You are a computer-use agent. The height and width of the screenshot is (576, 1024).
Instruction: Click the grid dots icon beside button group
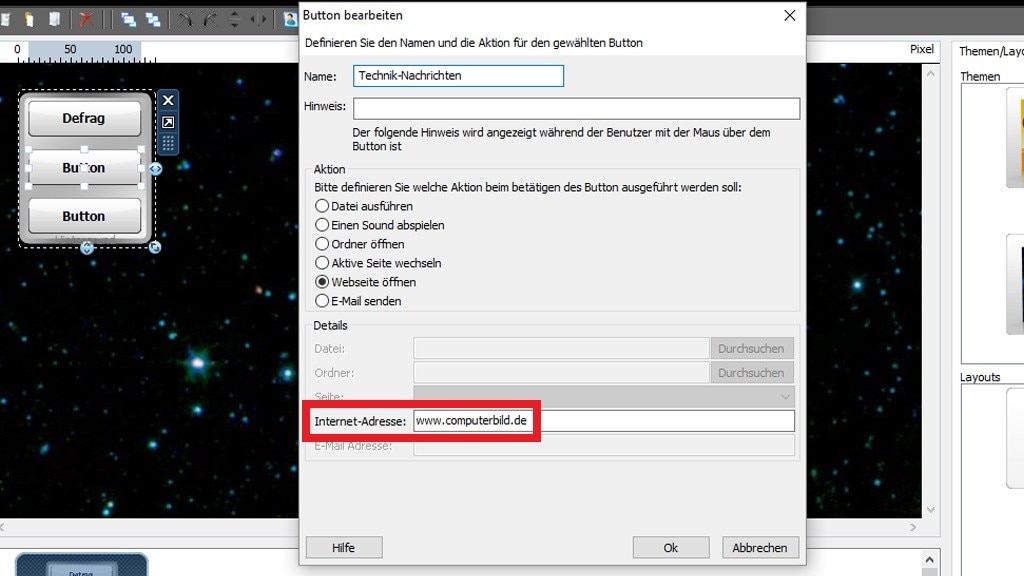(x=168, y=144)
